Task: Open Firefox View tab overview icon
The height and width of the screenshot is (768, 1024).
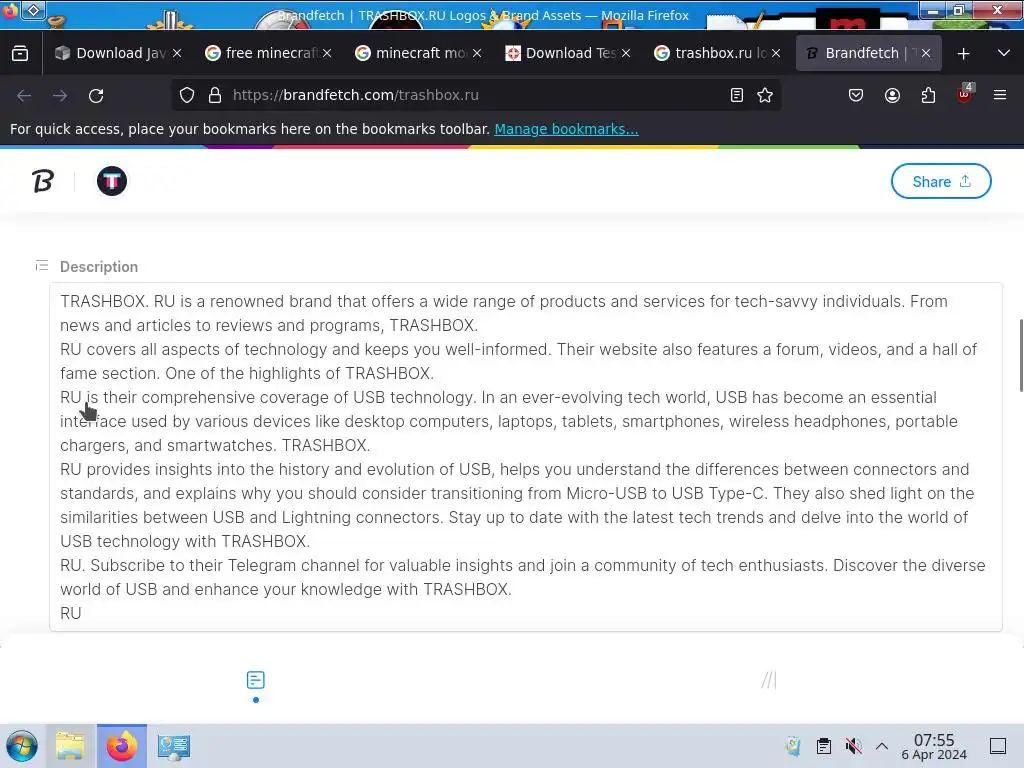Action: pos(20,54)
